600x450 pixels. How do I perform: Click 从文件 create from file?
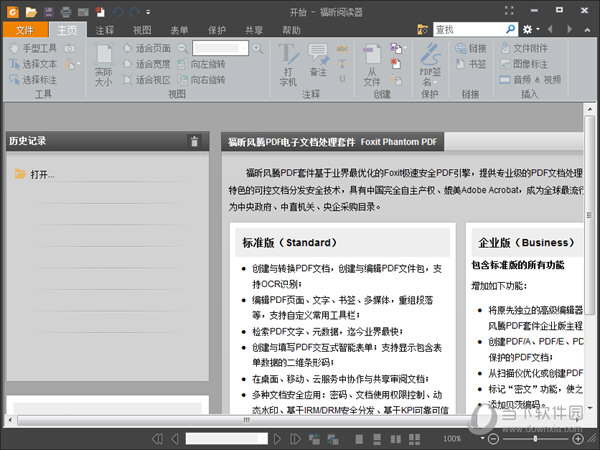[372, 65]
